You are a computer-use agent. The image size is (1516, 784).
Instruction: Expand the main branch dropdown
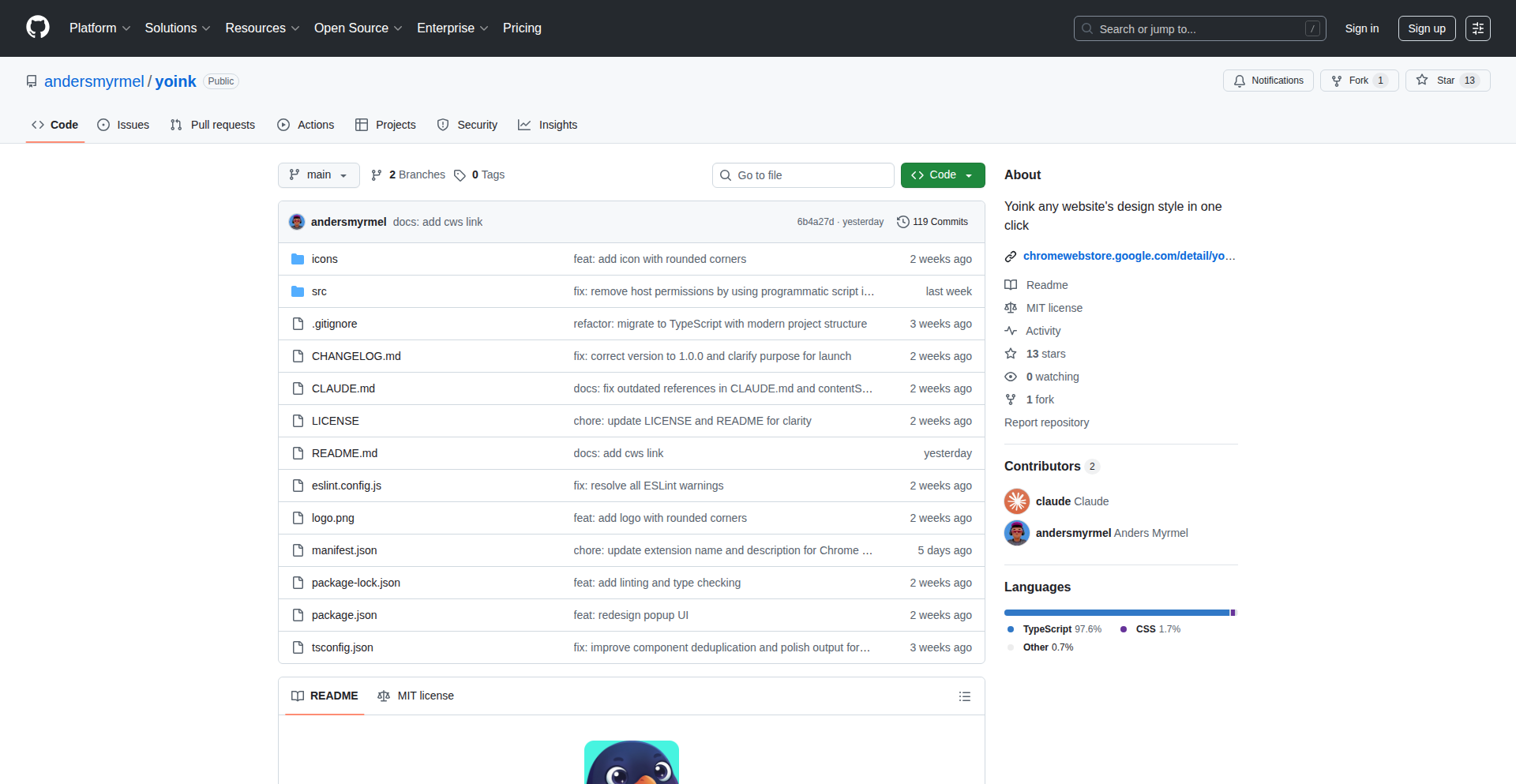318,175
